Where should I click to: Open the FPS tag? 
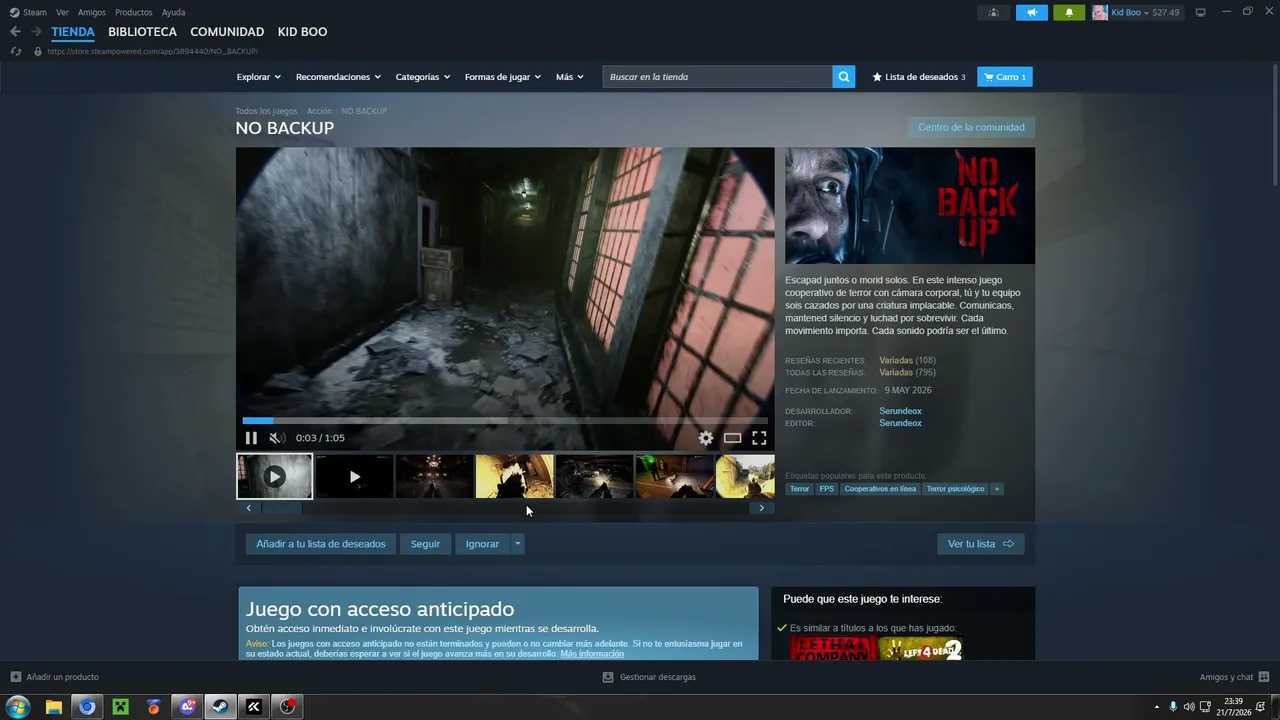click(827, 489)
